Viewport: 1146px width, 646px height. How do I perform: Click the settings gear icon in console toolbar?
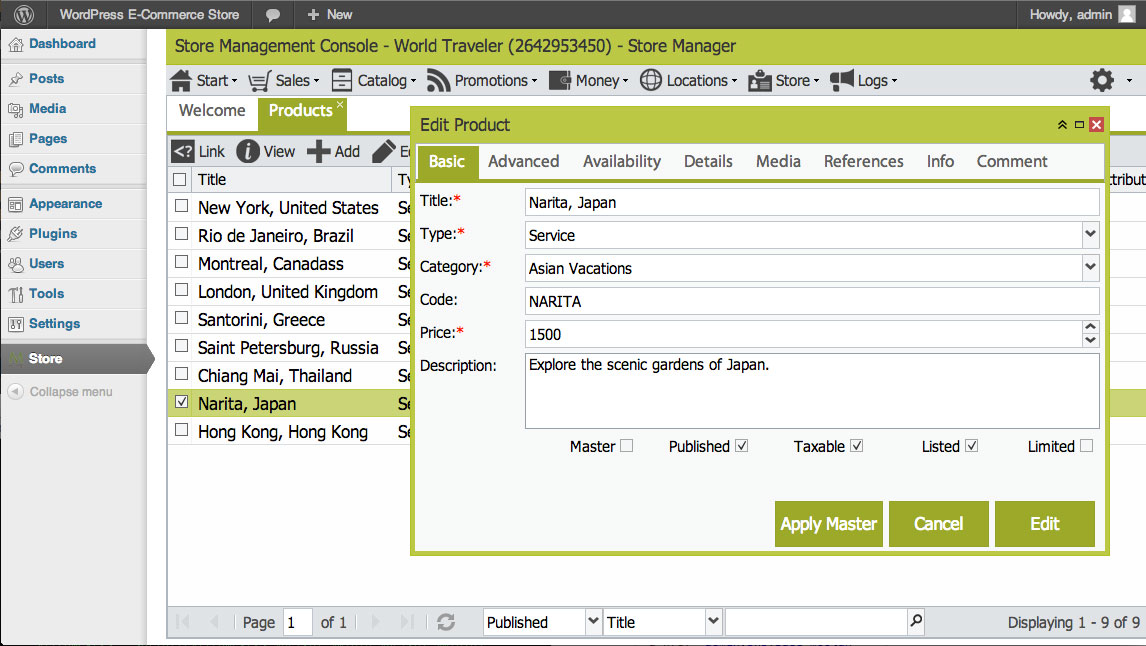pos(1101,80)
